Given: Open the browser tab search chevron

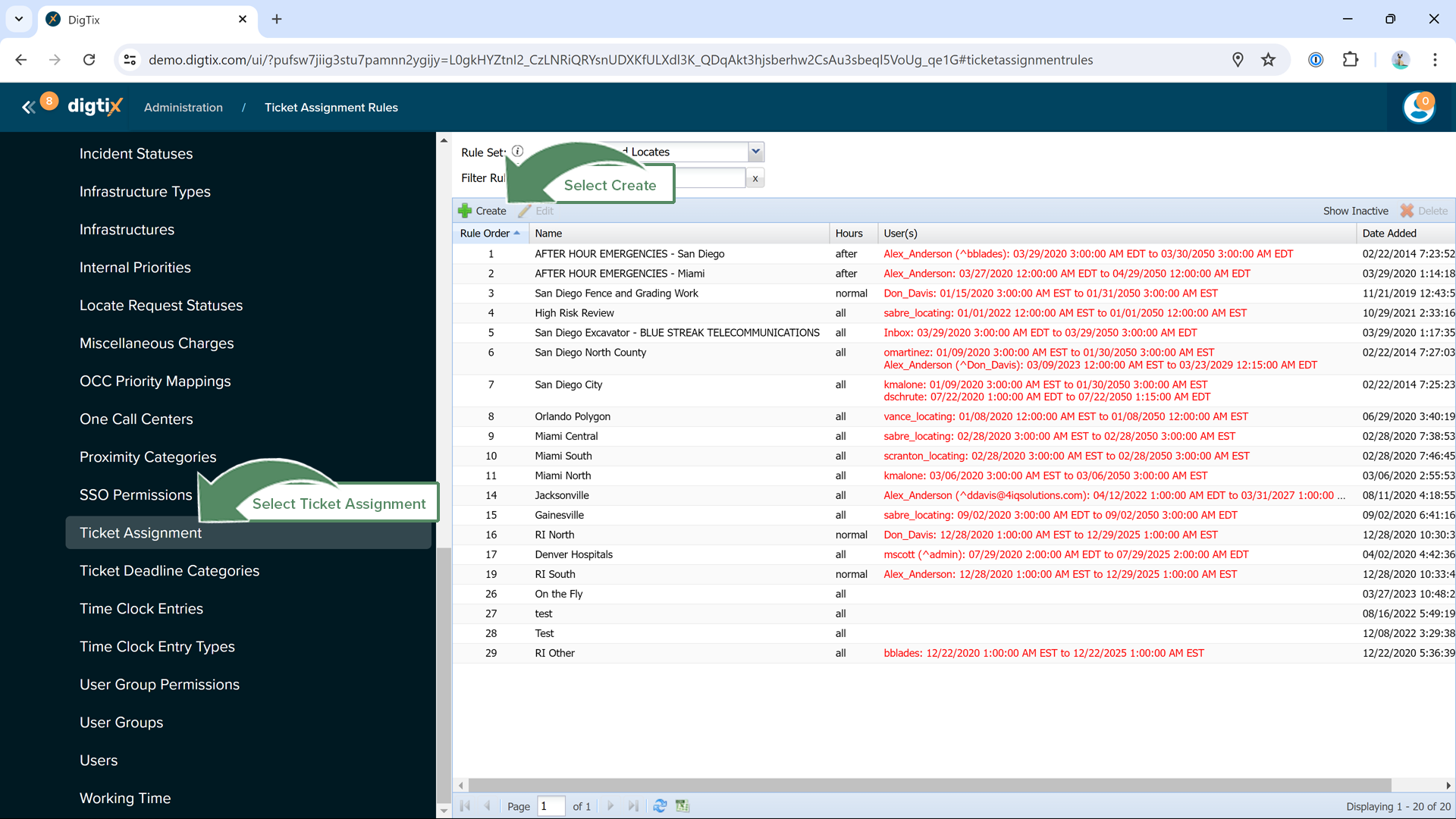Looking at the screenshot, I should (19, 19).
